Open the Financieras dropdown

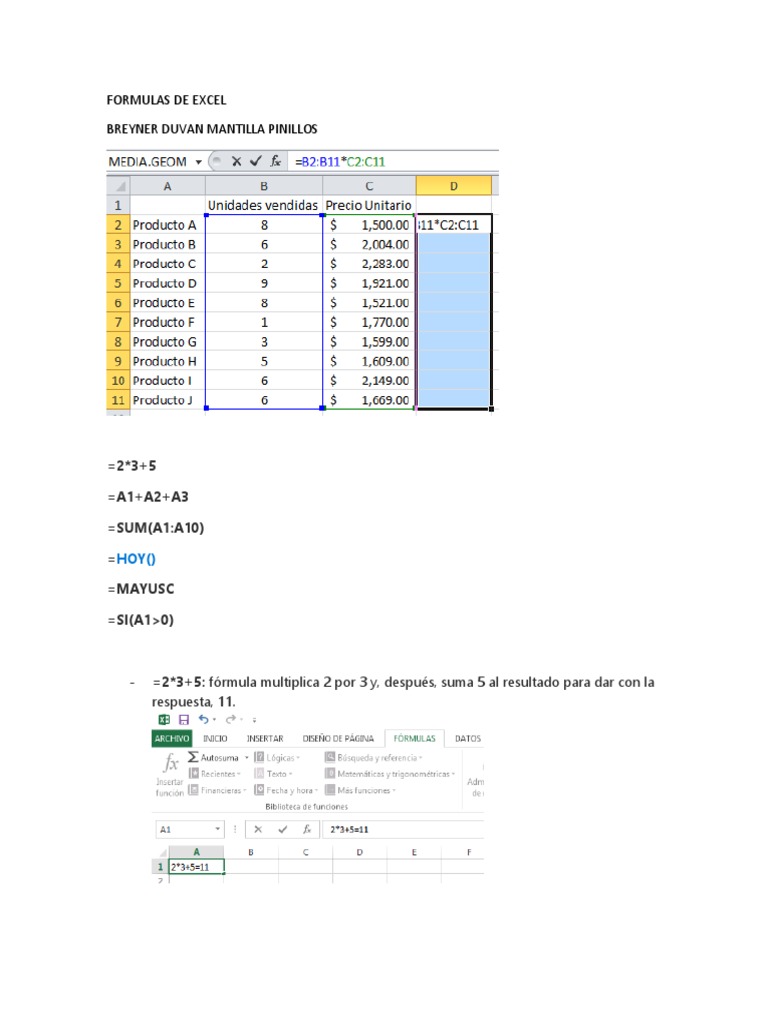(x=244, y=790)
